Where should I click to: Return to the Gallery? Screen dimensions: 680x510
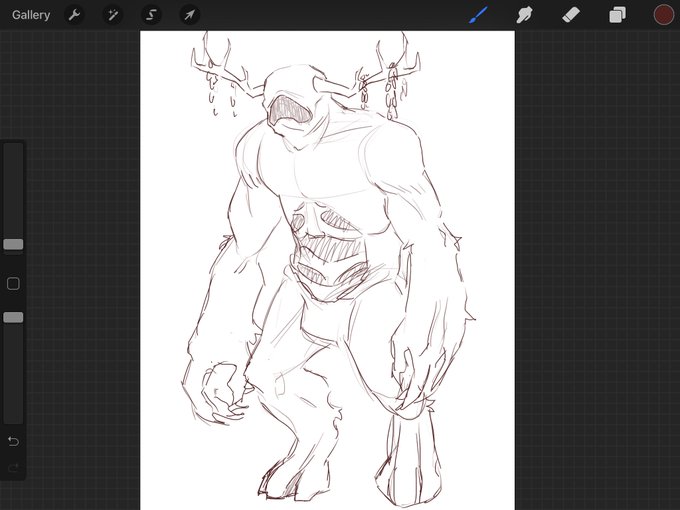(31, 15)
